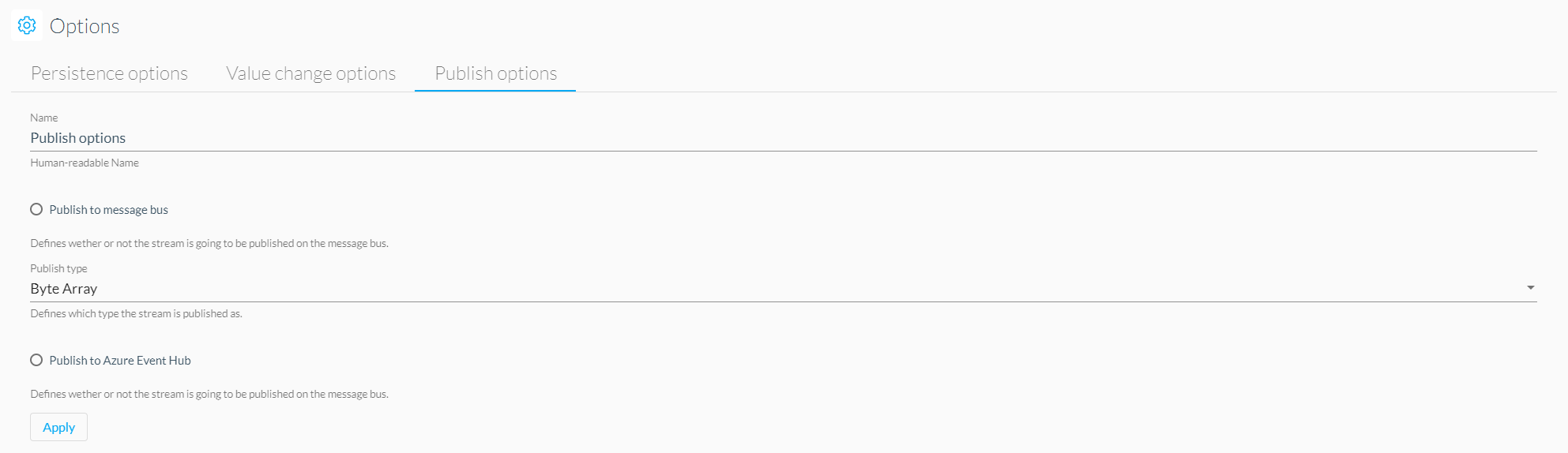Click the Publish to message bus label

(x=109, y=210)
